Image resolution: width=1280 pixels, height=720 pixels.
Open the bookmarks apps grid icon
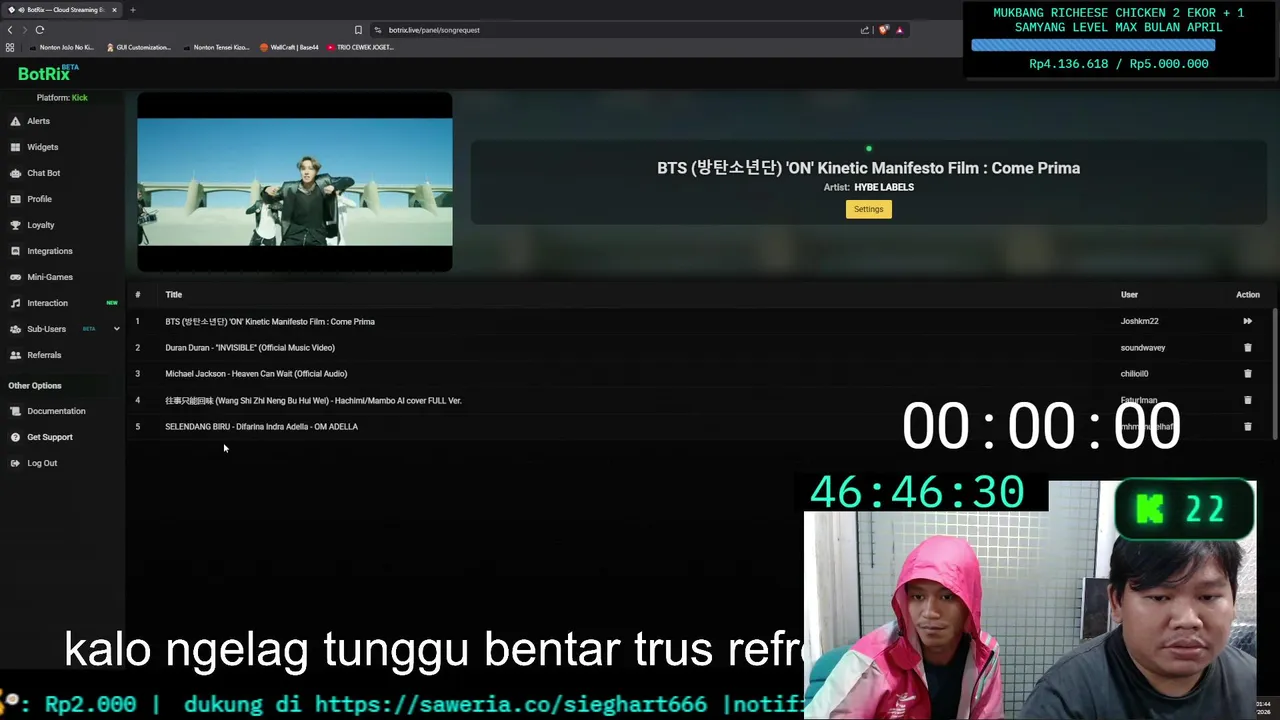[x=10, y=47]
